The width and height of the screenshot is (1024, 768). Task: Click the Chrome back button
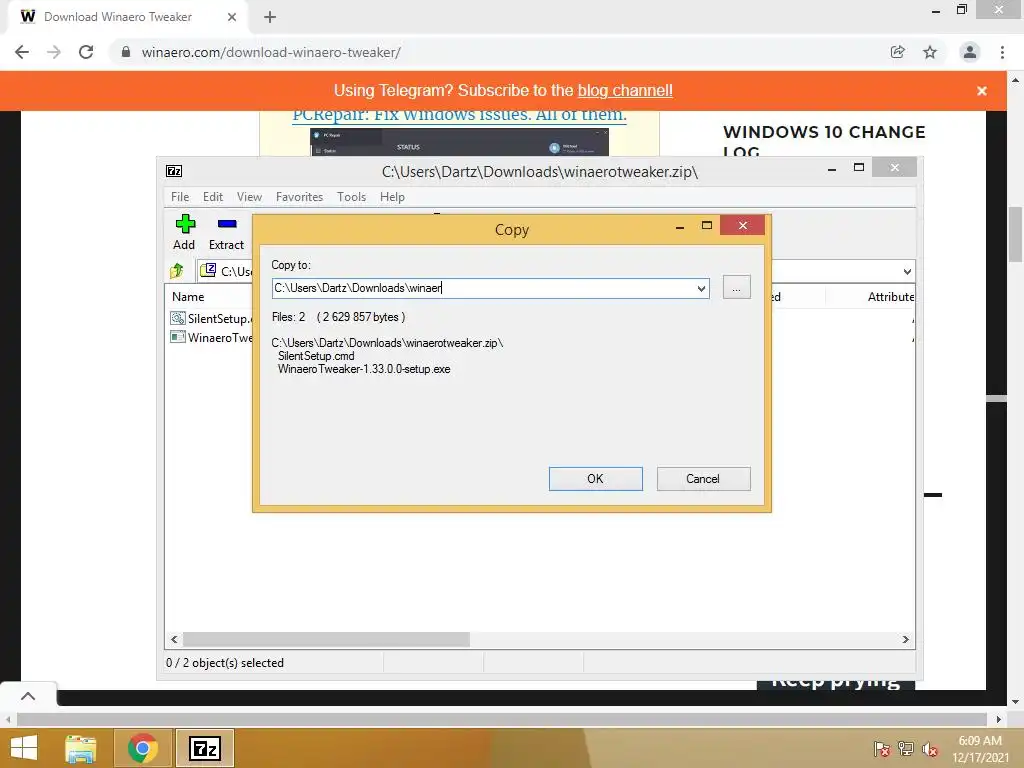point(22,52)
